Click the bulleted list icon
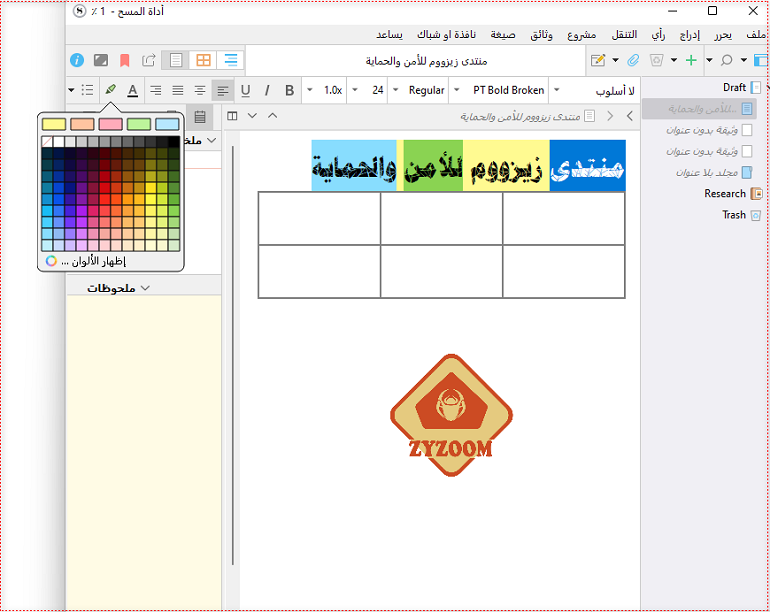The width and height of the screenshot is (770, 612). coord(87,90)
